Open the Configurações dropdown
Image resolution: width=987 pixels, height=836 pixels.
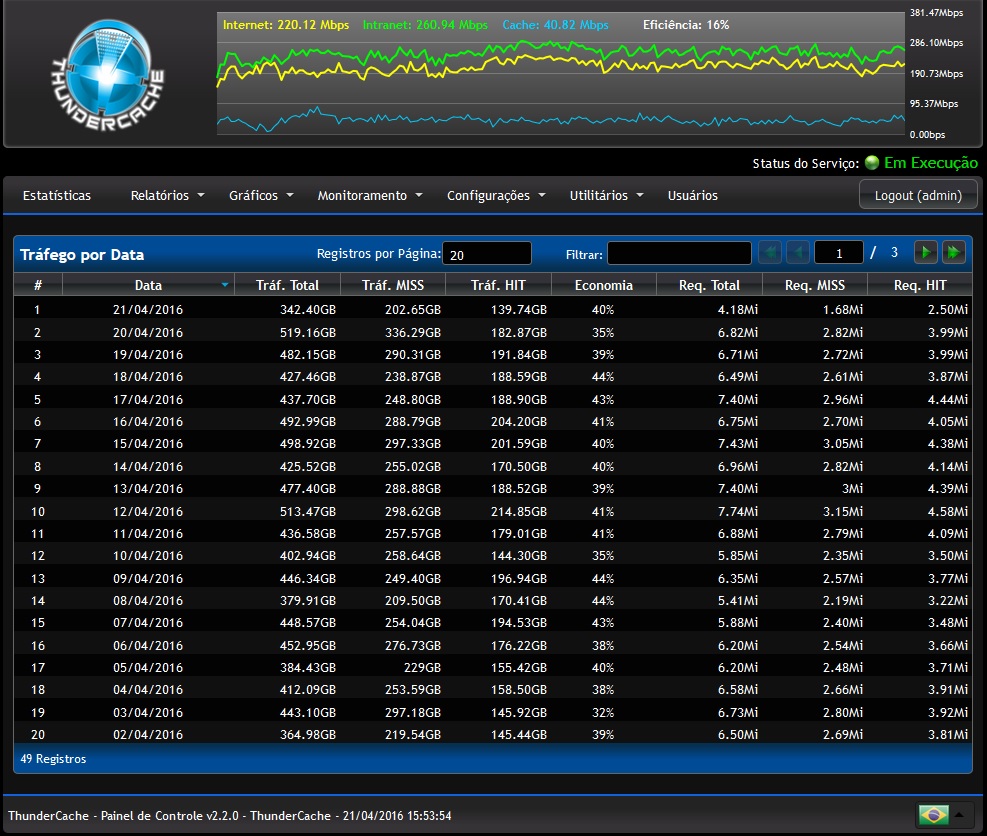[x=496, y=196]
